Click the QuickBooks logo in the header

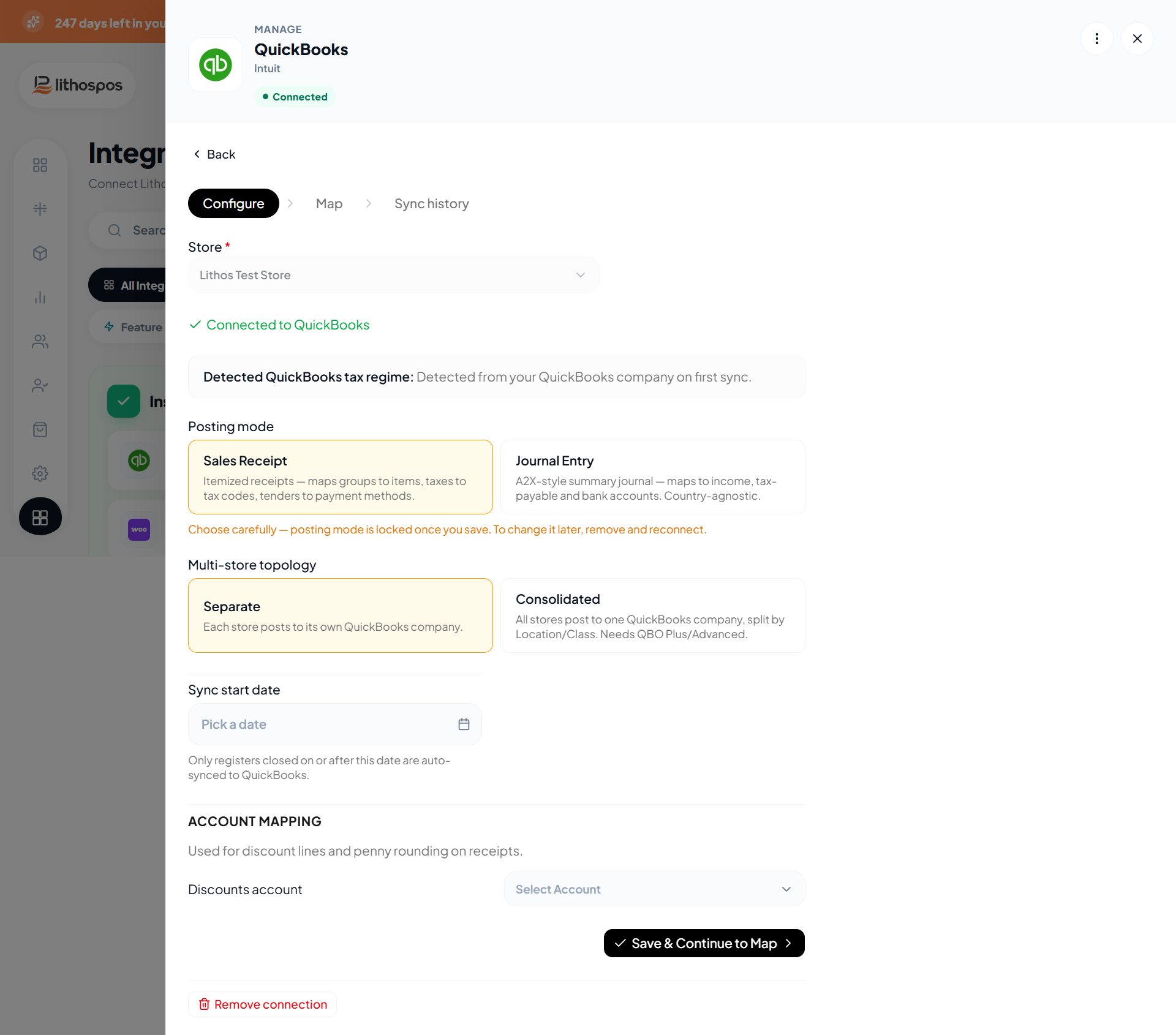pyautogui.click(x=216, y=65)
